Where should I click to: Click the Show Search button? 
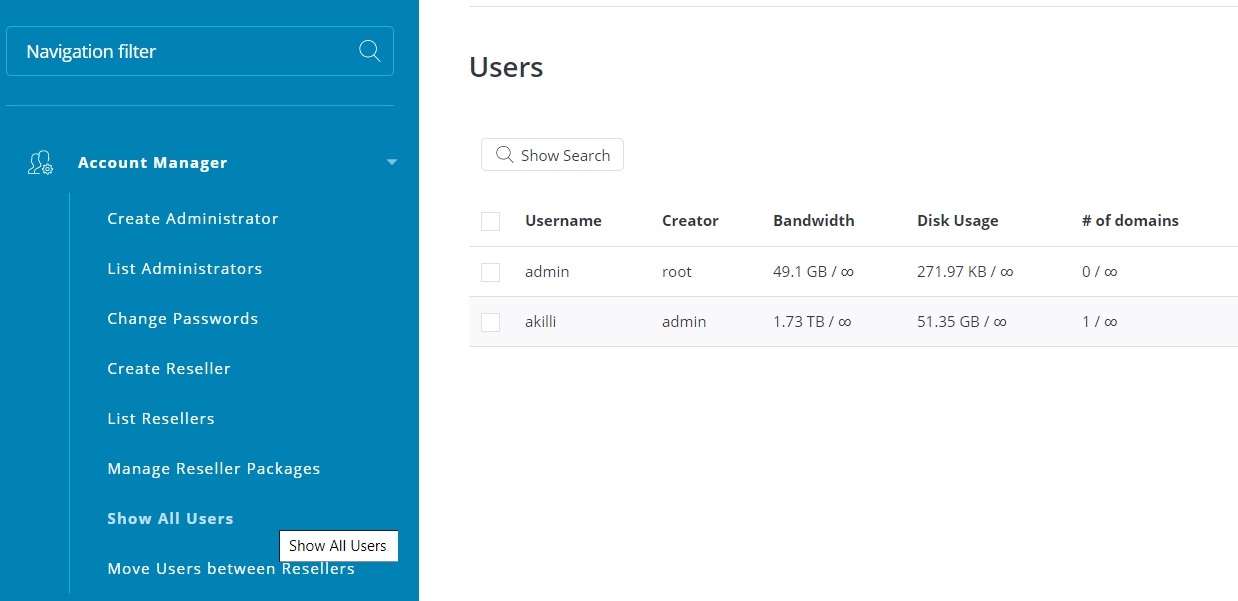(552, 155)
